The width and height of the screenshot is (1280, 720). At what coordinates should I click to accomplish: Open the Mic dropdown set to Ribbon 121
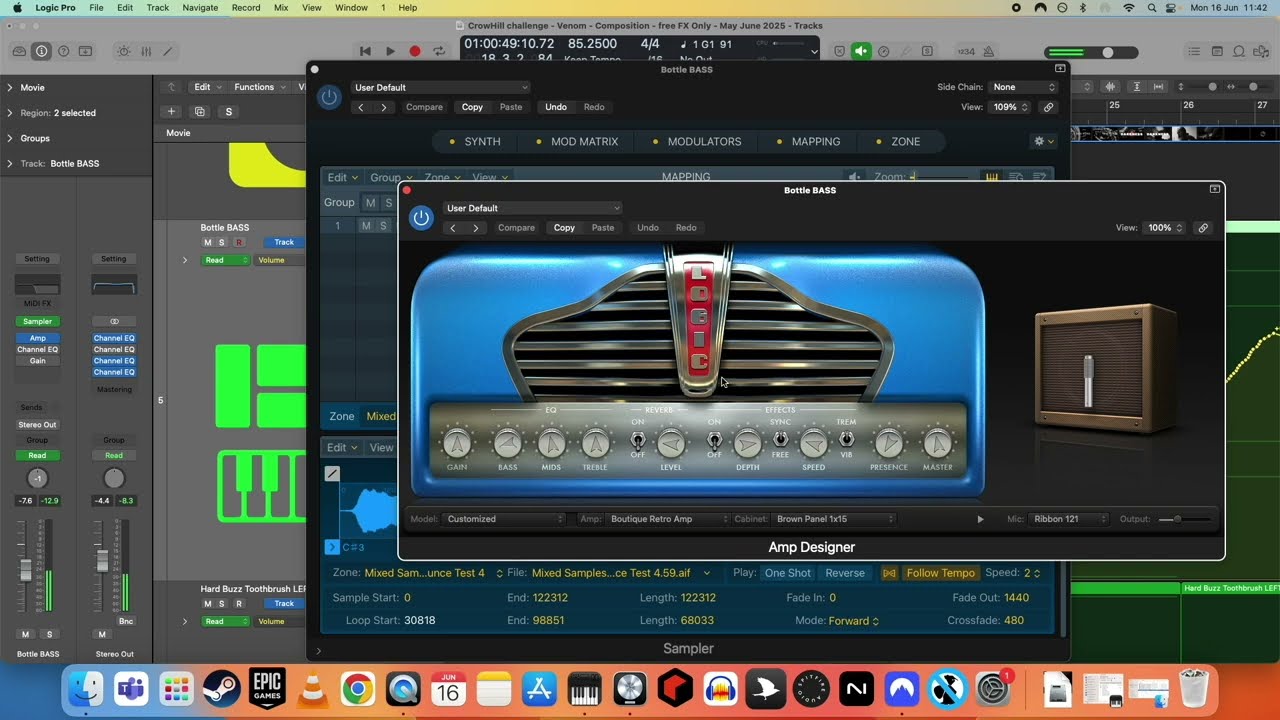click(1069, 519)
